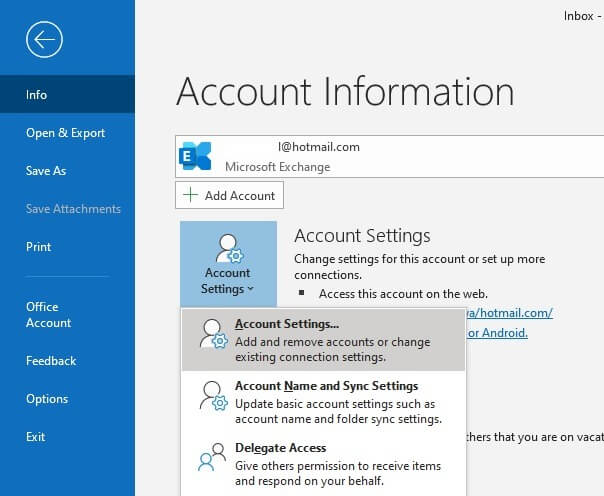604x496 pixels.
Task: Select Account Settings... menu entry
Action: tap(324, 340)
